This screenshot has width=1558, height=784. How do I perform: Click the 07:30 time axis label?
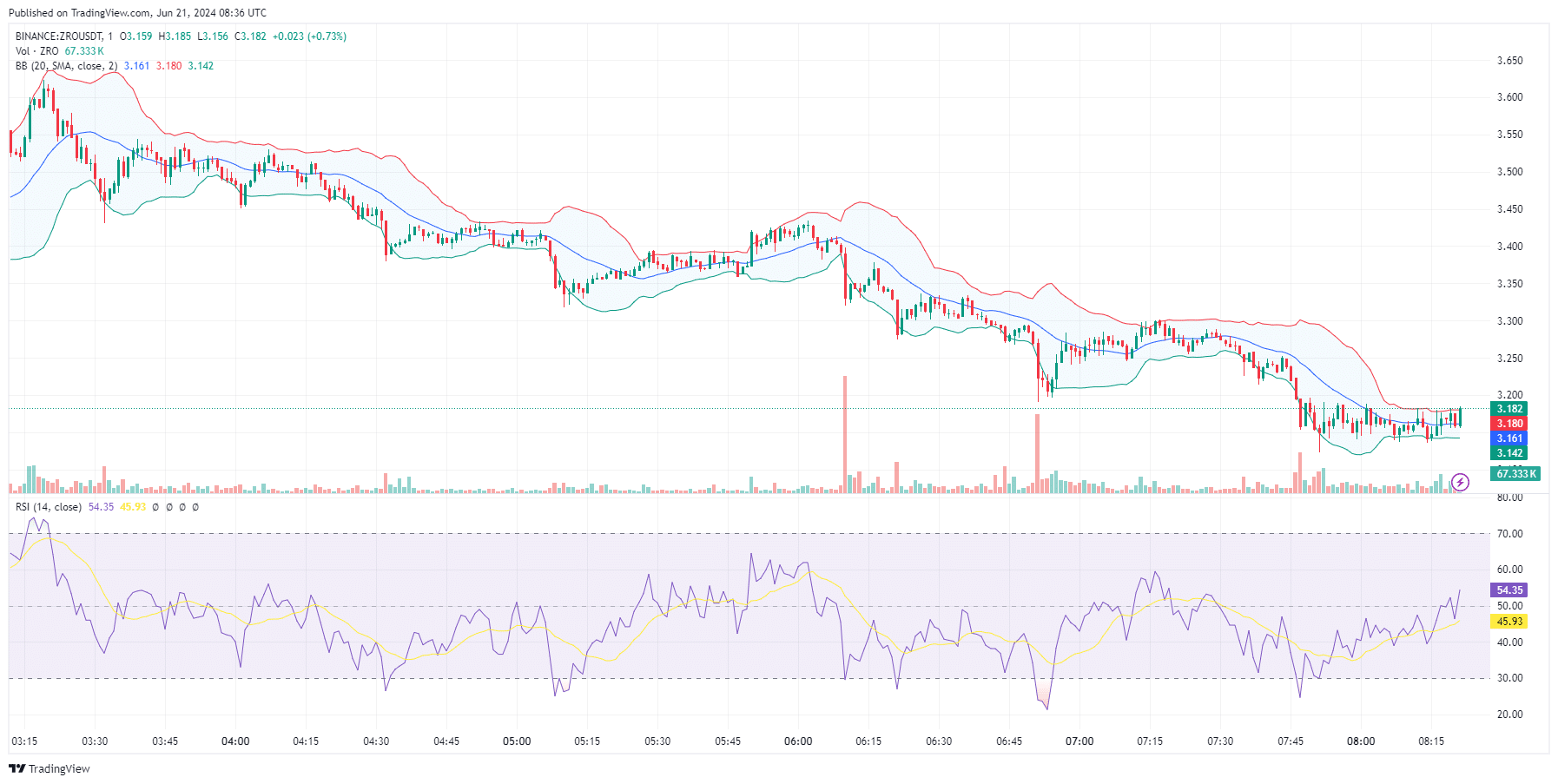tap(1220, 741)
